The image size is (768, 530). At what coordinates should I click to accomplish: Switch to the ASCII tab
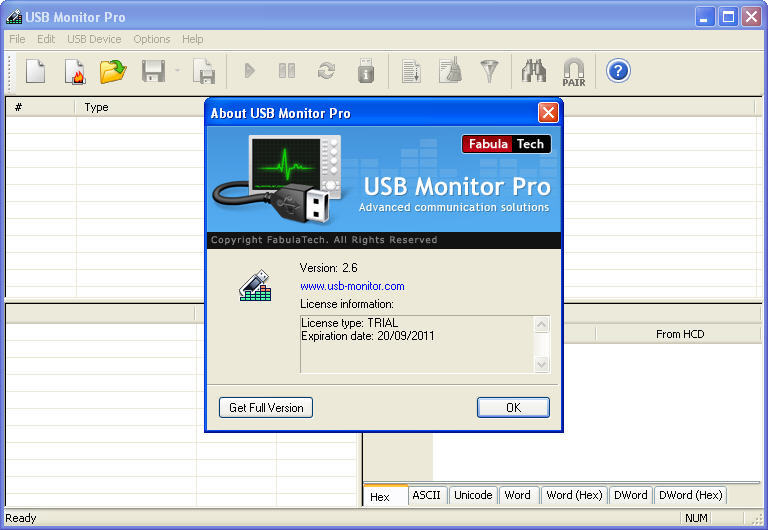pos(426,495)
